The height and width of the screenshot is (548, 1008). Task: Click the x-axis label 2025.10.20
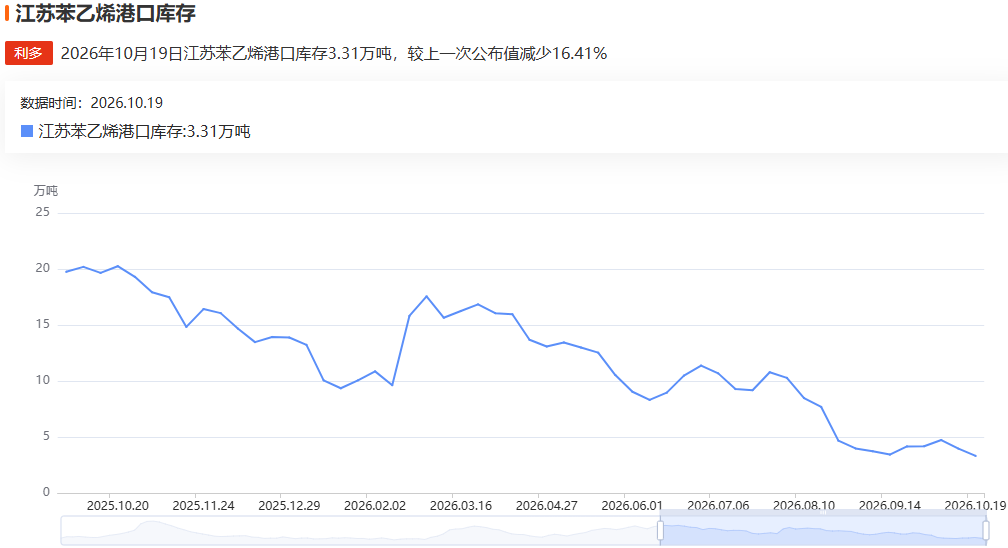pos(118,506)
